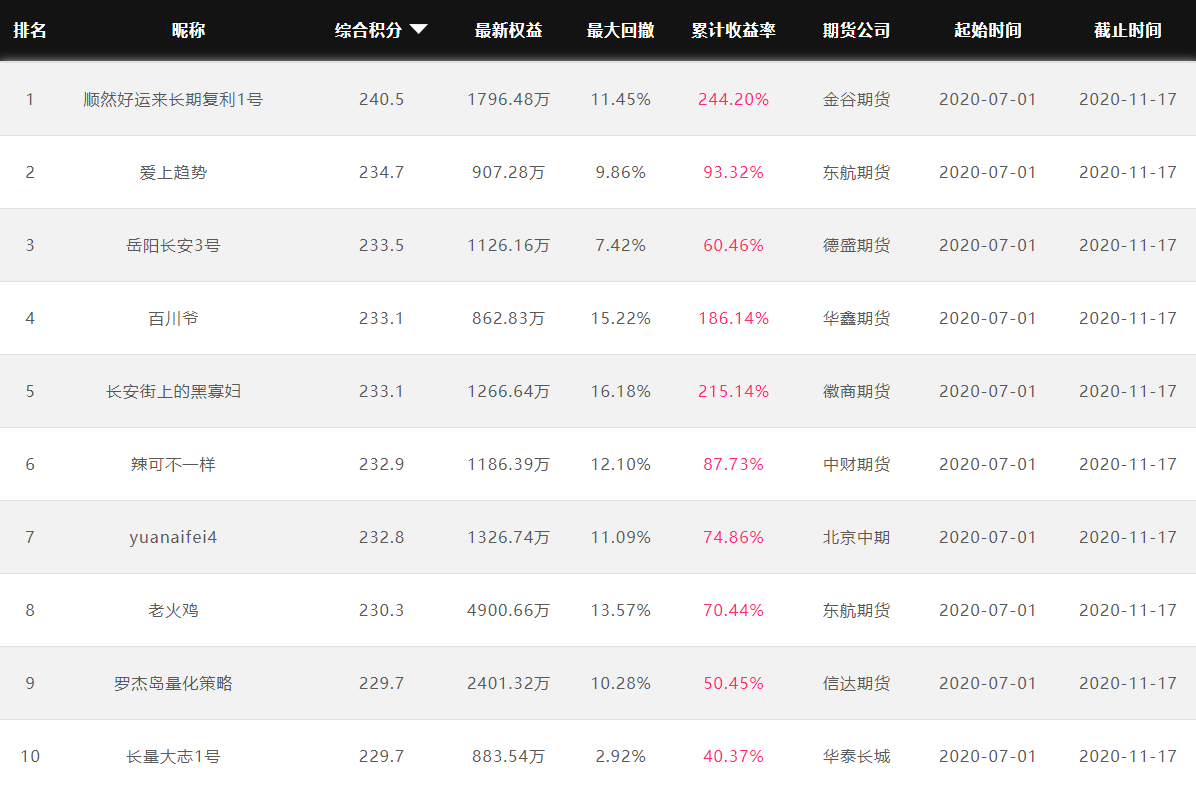Select company 中财期货
Viewport: 1196px width, 788px height.
pos(856,465)
